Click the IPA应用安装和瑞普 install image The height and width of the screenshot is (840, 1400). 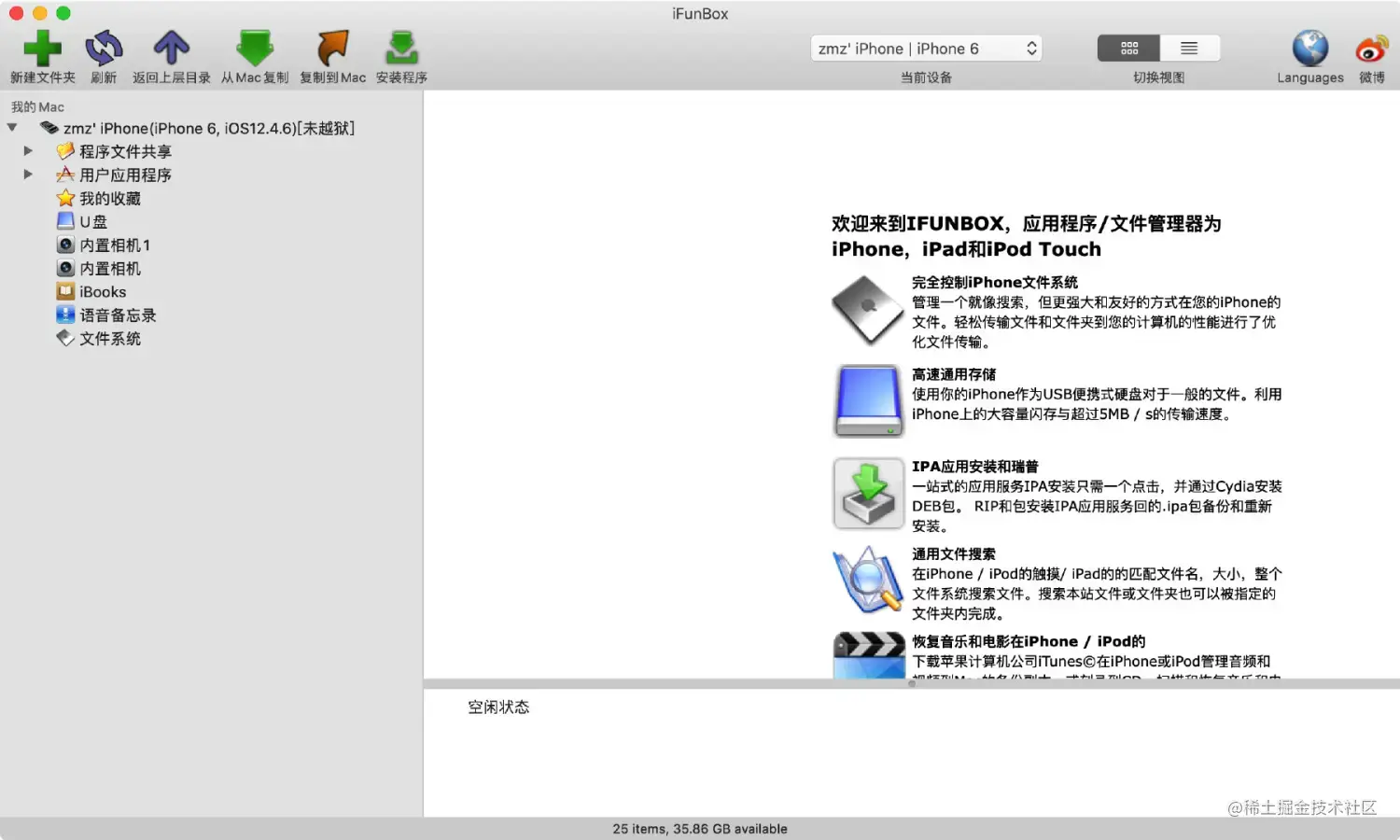coord(868,493)
